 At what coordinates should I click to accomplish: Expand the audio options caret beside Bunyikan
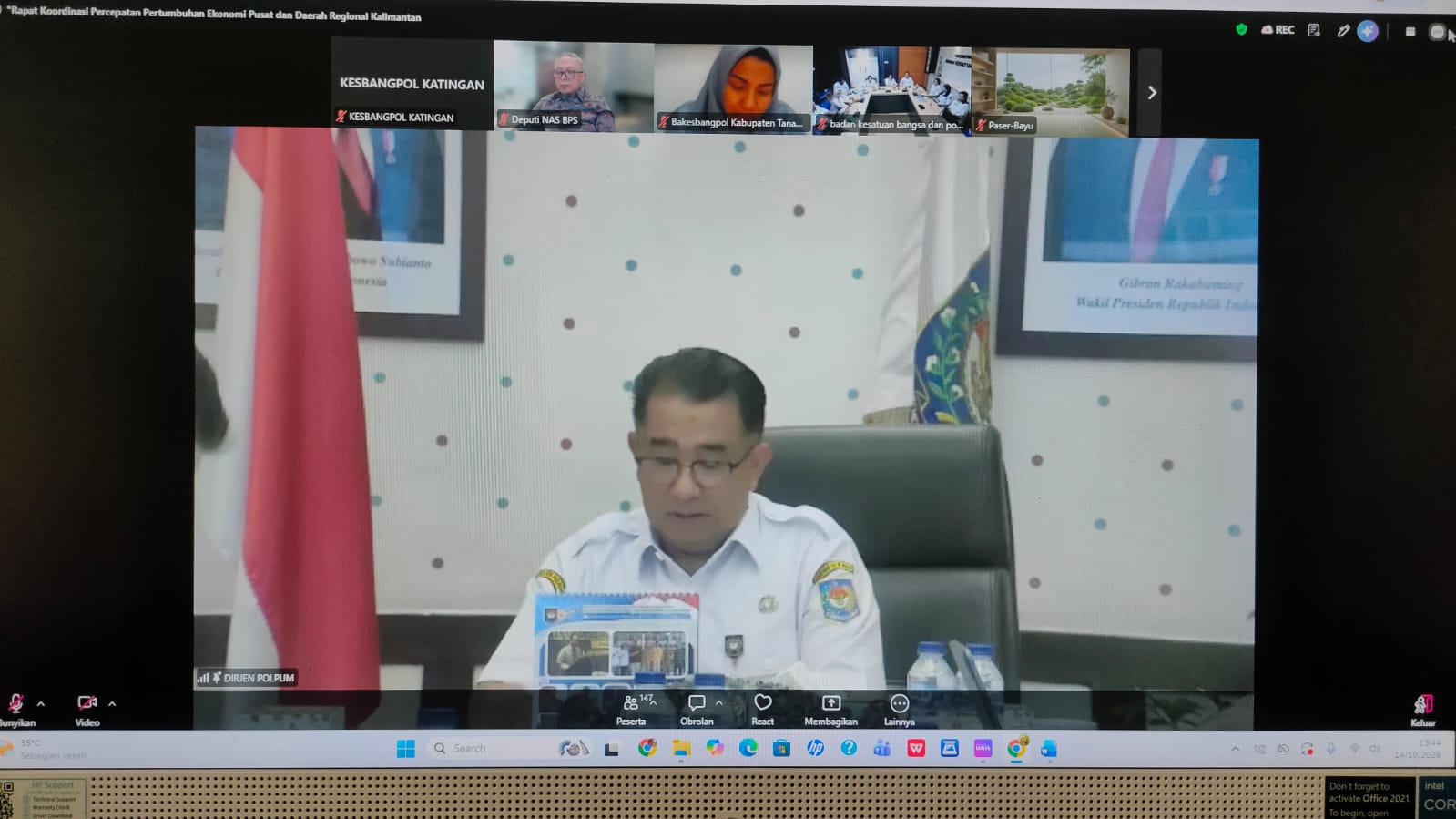tap(41, 704)
